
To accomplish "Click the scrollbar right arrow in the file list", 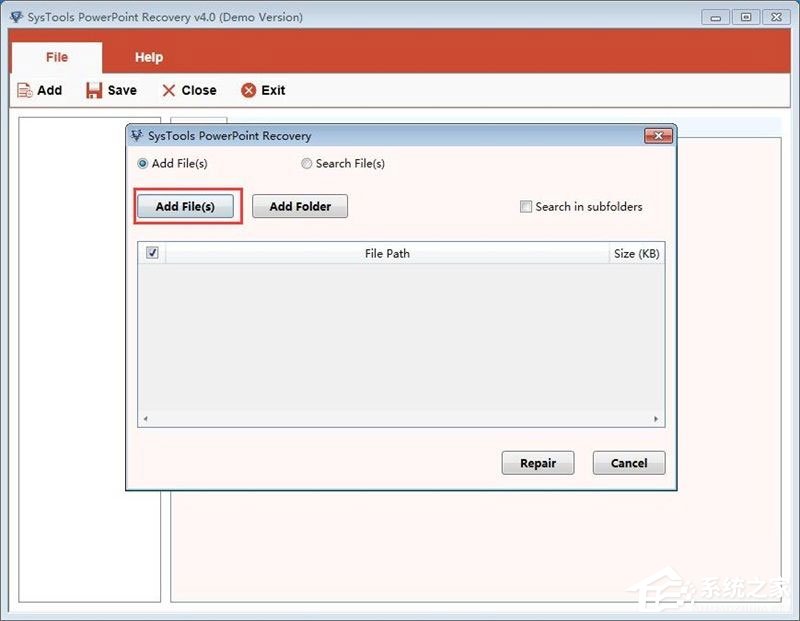I will [656, 419].
